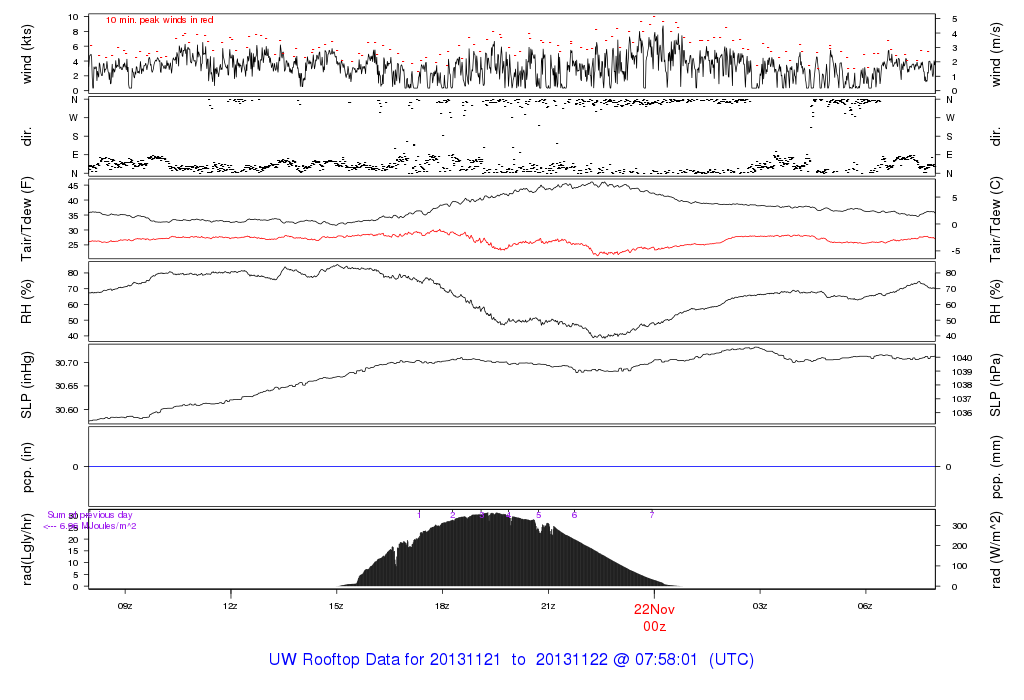Select the Tair/Tdew (C) right axis label
The image size is (1024, 700).
996,219
